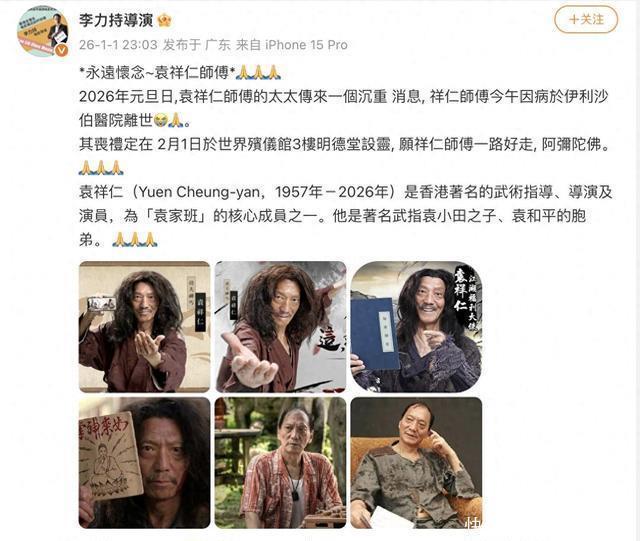
Task: Open third photo with blue book
Action: (x=416, y=327)
